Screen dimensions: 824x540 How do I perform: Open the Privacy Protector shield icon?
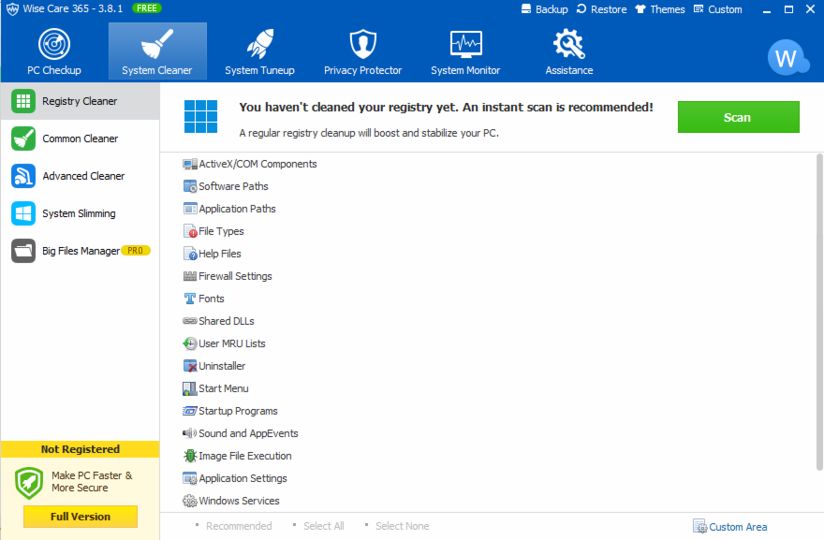(x=363, y=44)
